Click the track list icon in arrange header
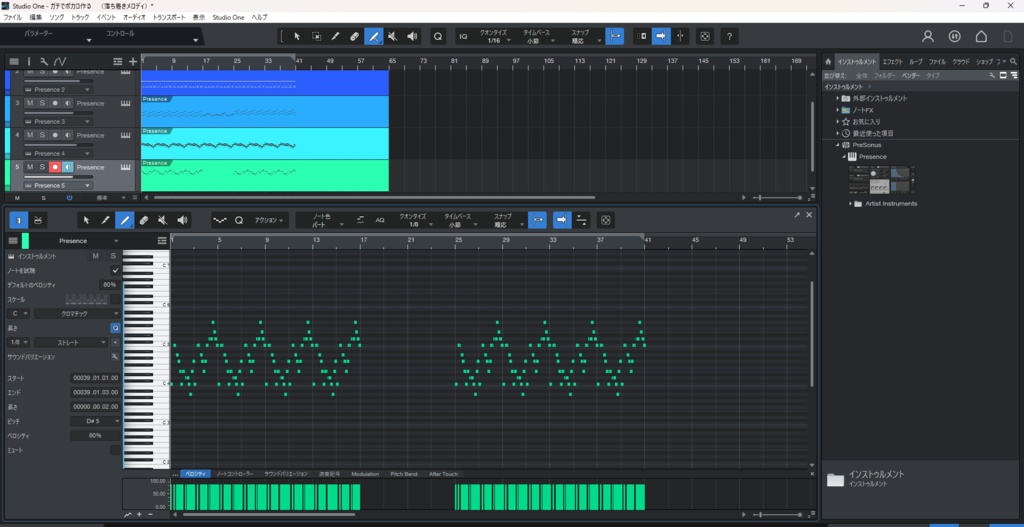The height and width of the screenshot is (527, 1024). point(14,61)
